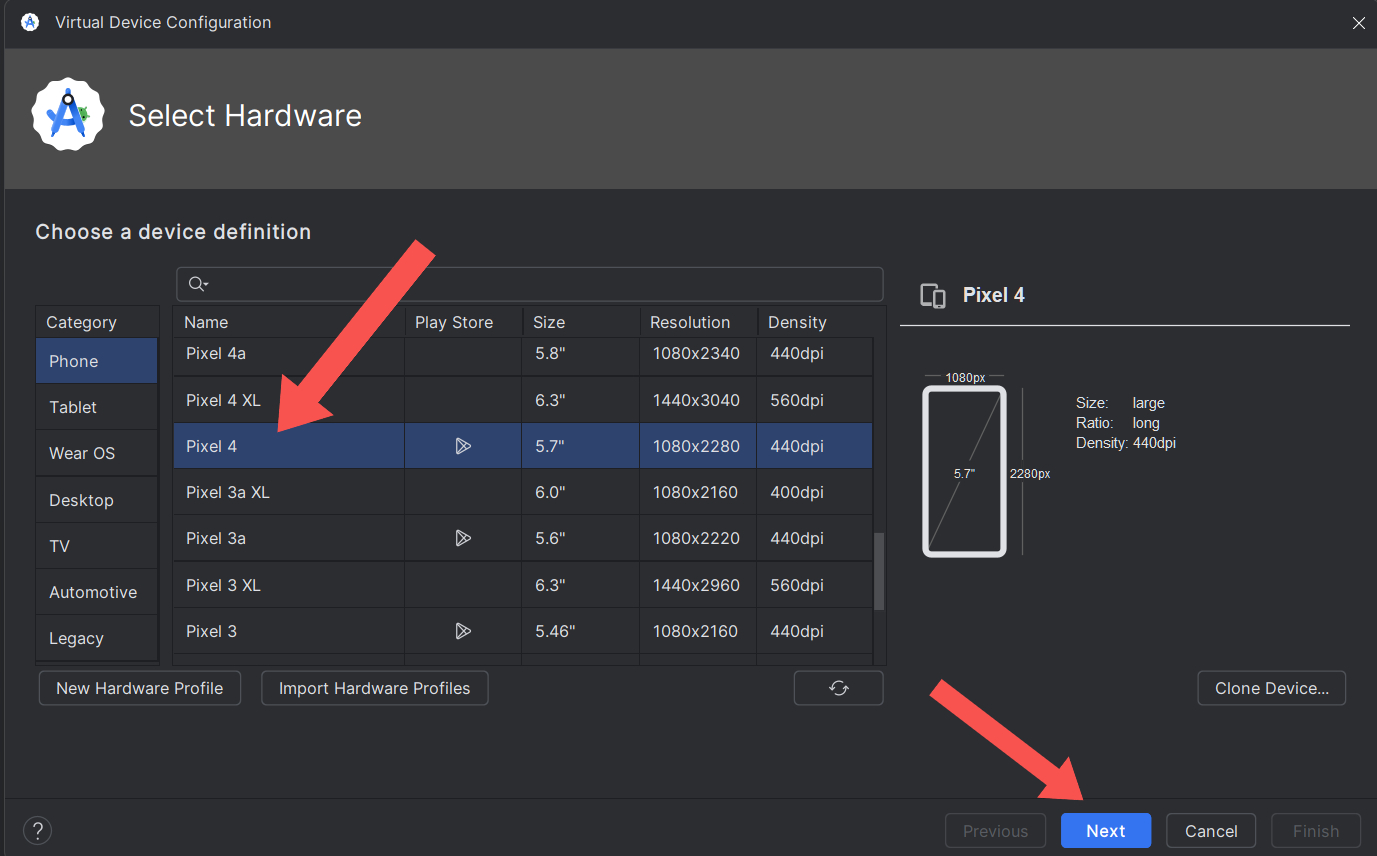The width and height of the screenshot is (1377, 856).
Task: Select the Phone category
Action: pyautogui.click(x=96, y=361)
